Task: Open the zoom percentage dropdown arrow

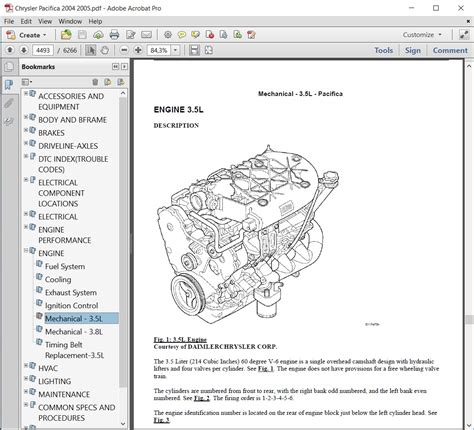Action: pos(175,50)
